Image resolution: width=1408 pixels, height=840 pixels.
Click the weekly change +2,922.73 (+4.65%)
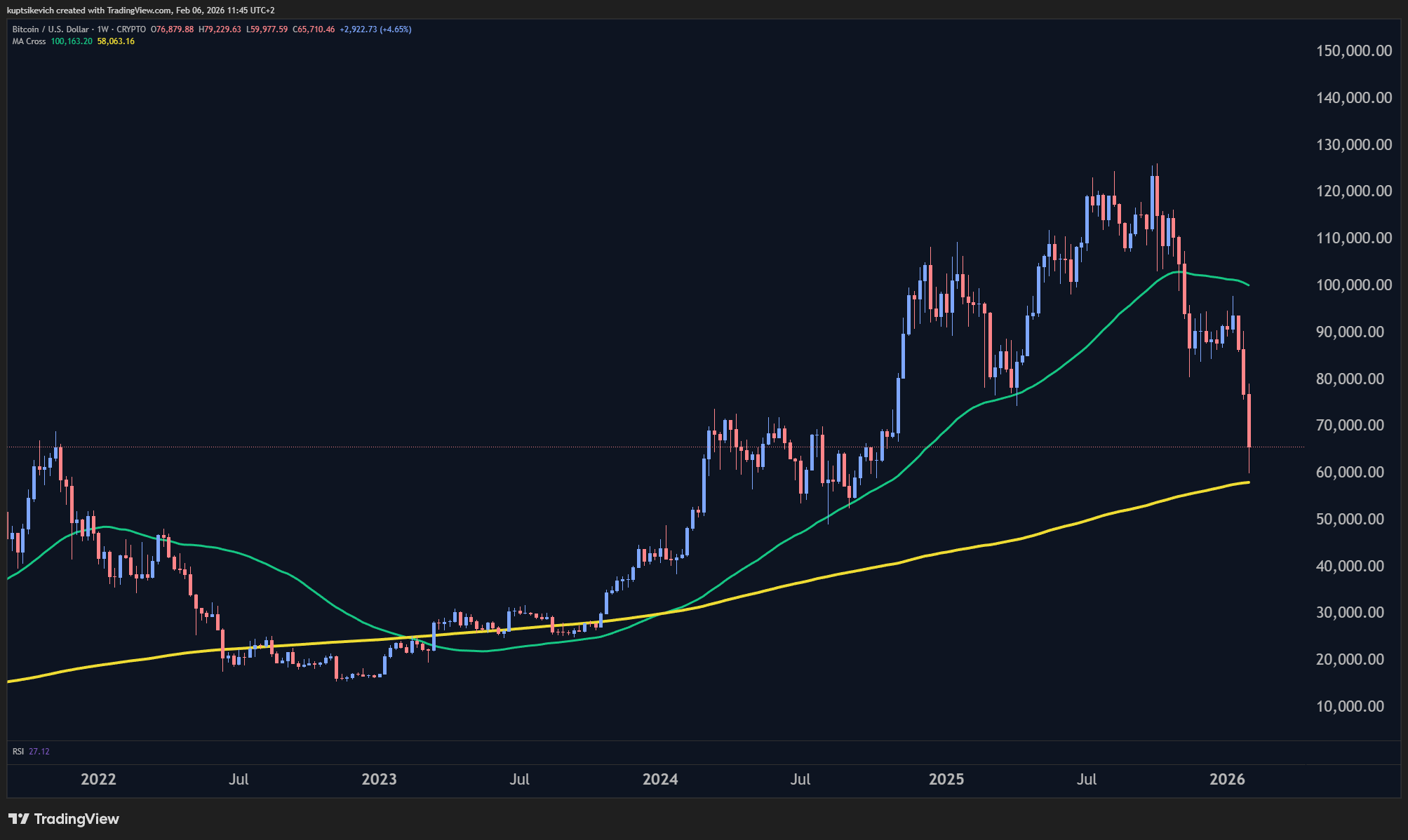coord(375,29)
